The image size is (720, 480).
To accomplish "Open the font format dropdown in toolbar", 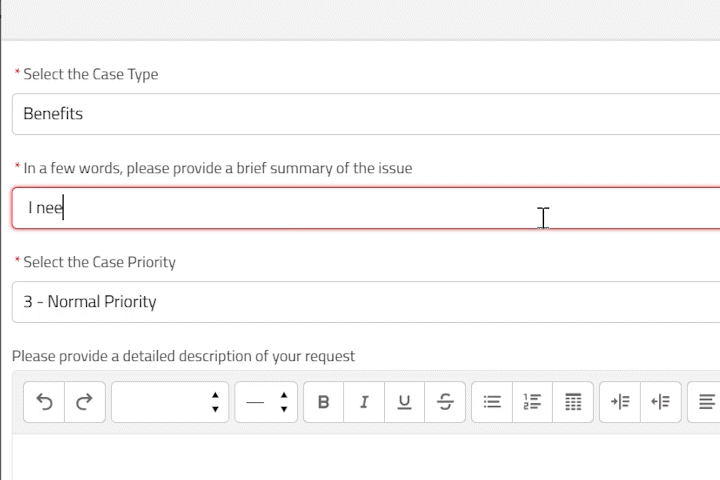I will (x=170, y=402).
